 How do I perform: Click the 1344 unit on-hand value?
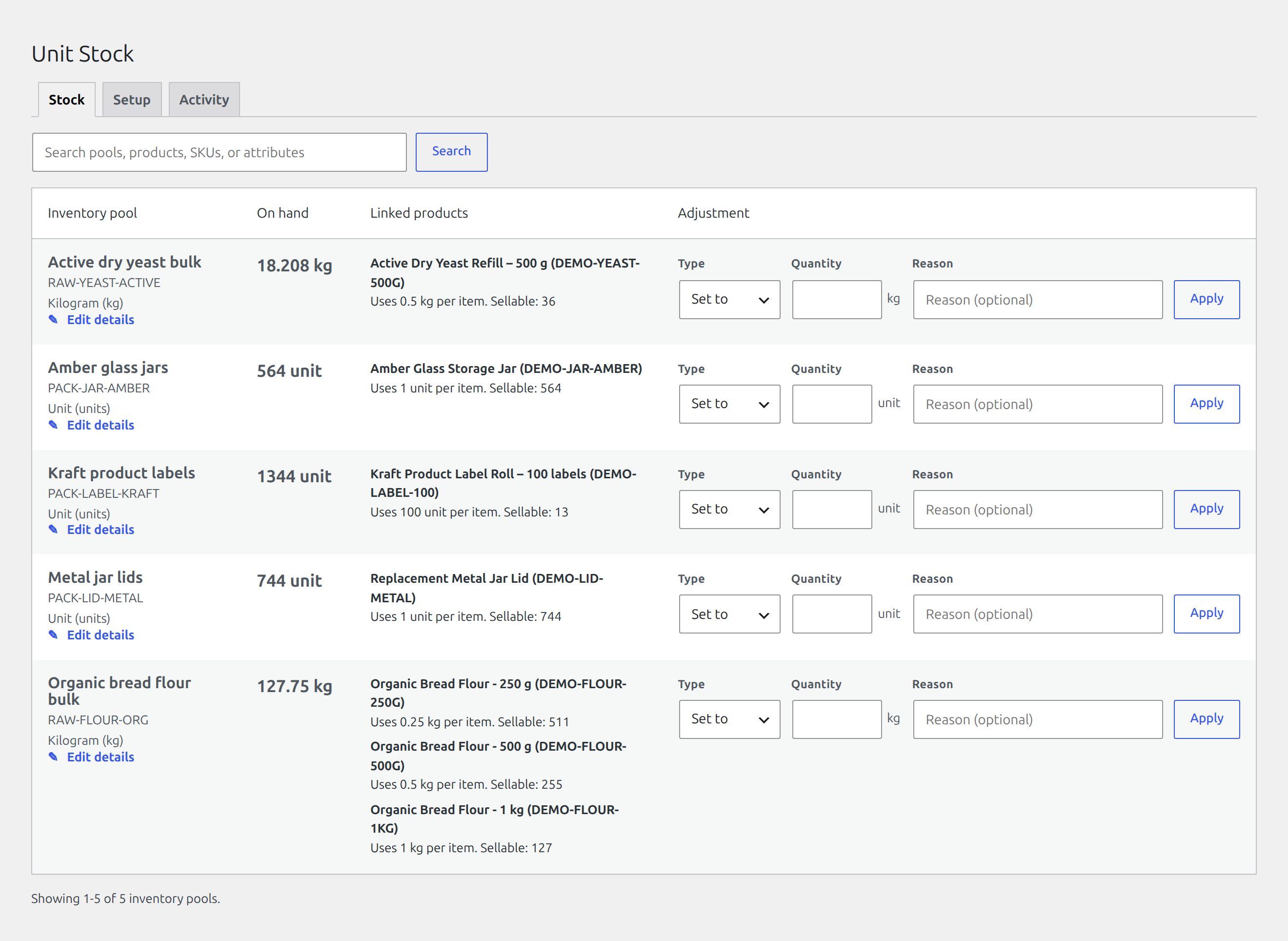click(294, 476)
